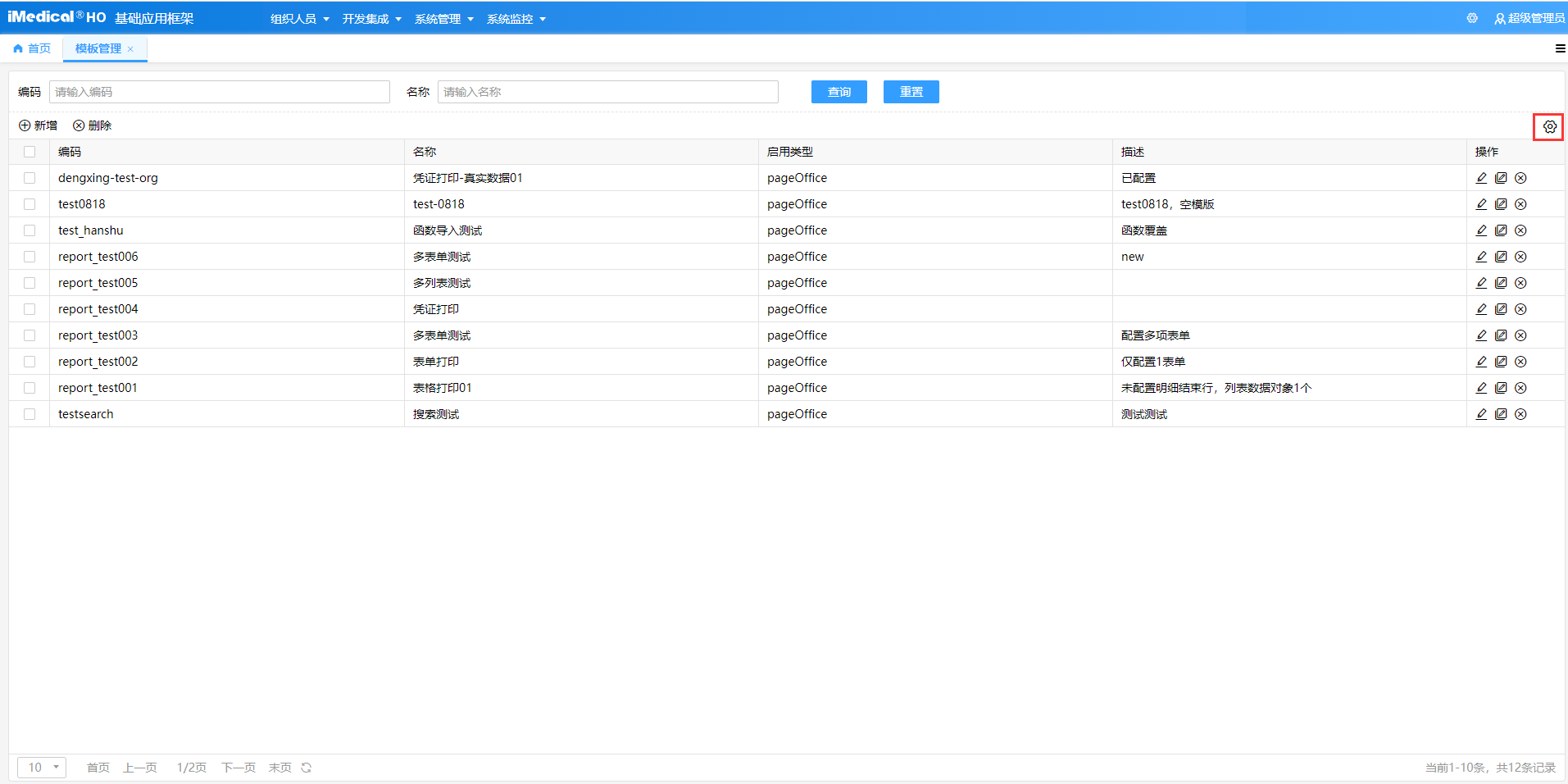Click template design icon for report_test003
The height and width of the screenshot is (784, 1568).
click(x=1501, y=335)
